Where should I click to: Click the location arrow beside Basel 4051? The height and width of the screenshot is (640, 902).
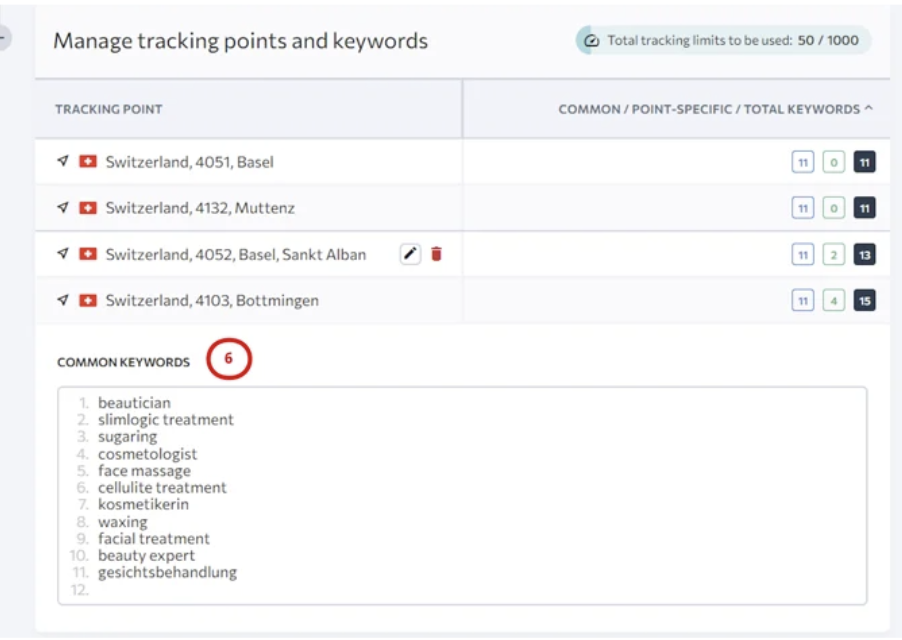(61, 161)
